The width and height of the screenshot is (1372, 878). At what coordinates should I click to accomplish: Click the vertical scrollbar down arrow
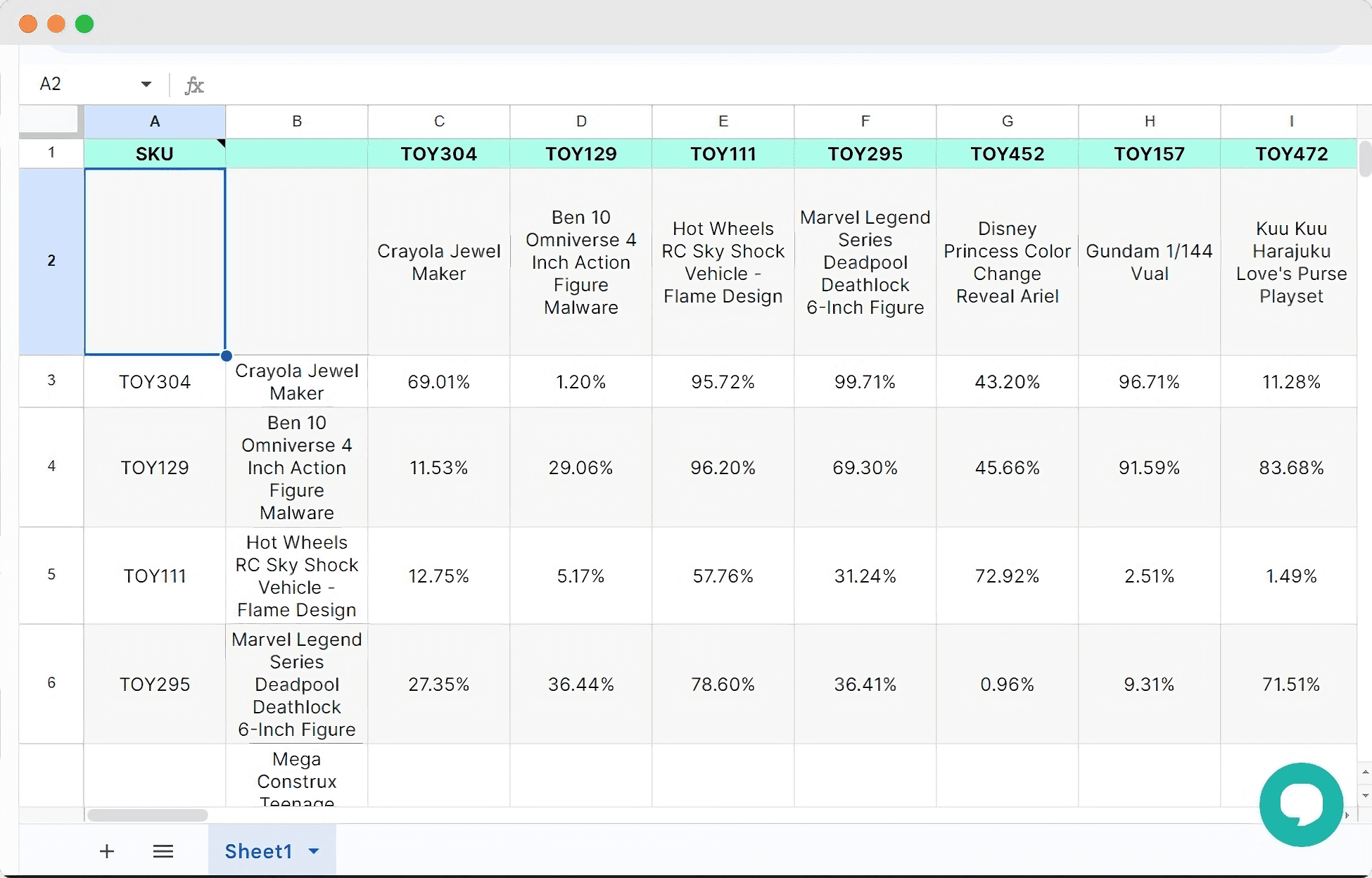[x=1365, y=796]
